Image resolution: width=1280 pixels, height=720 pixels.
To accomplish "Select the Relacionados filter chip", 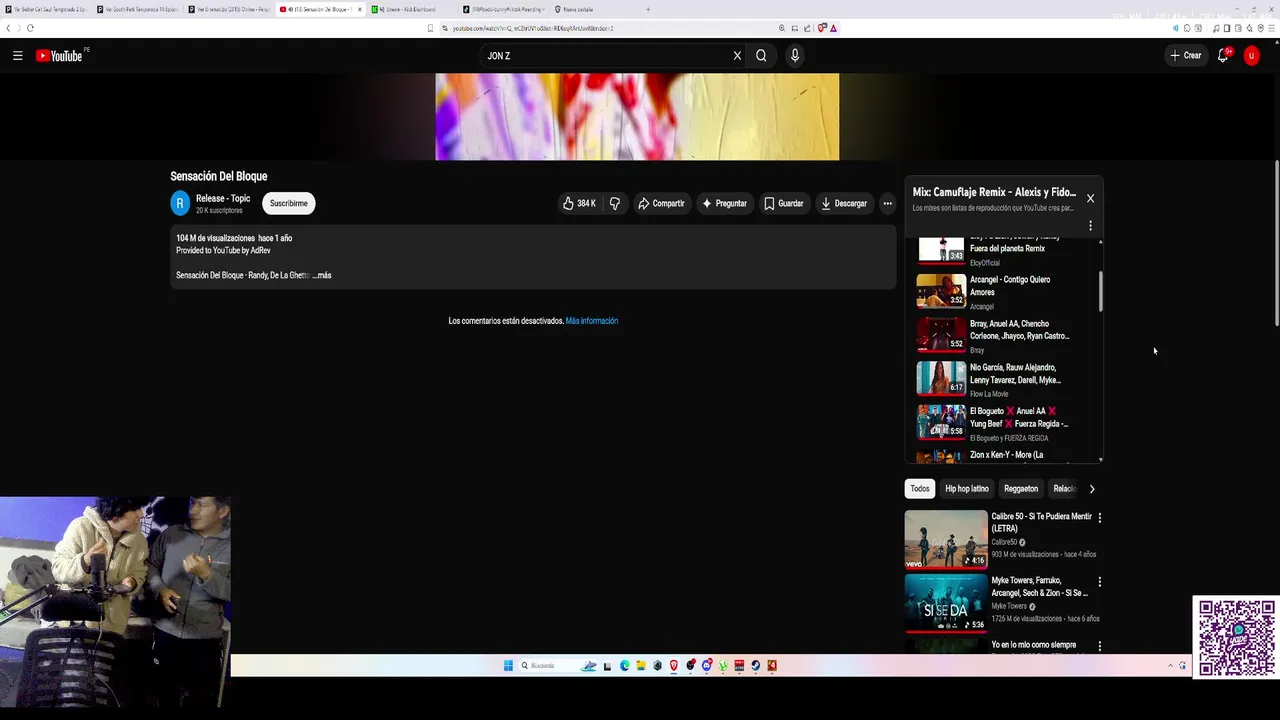I will click(1064, 489).
